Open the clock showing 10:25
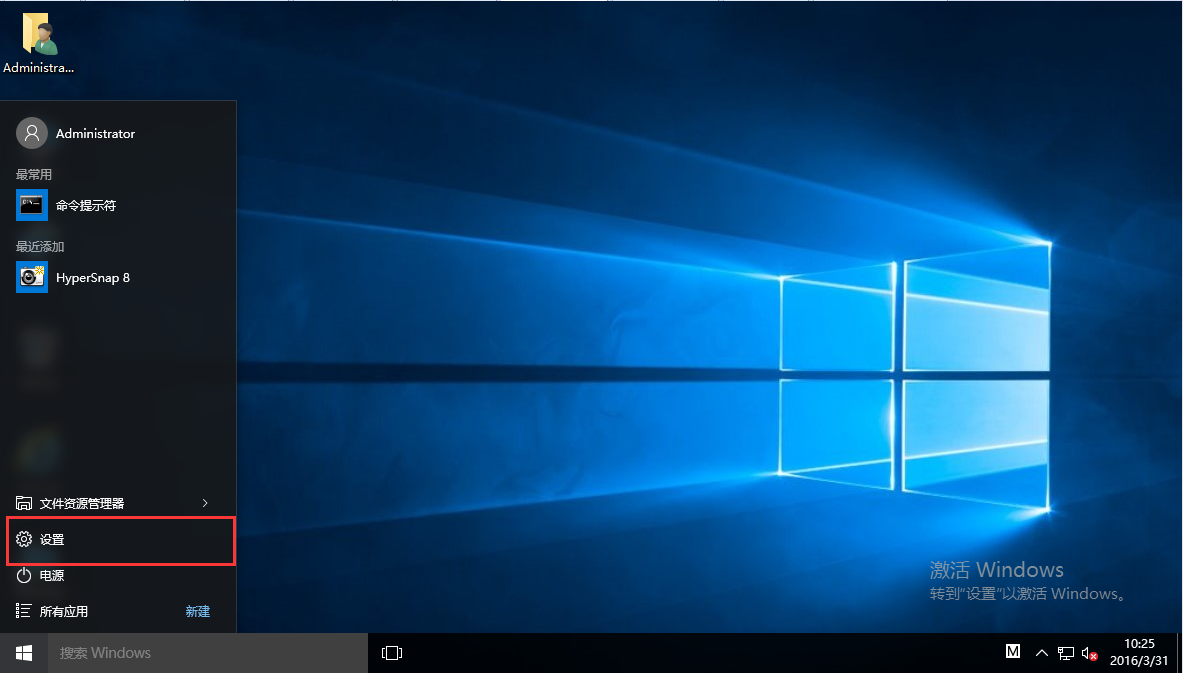 1139,653
